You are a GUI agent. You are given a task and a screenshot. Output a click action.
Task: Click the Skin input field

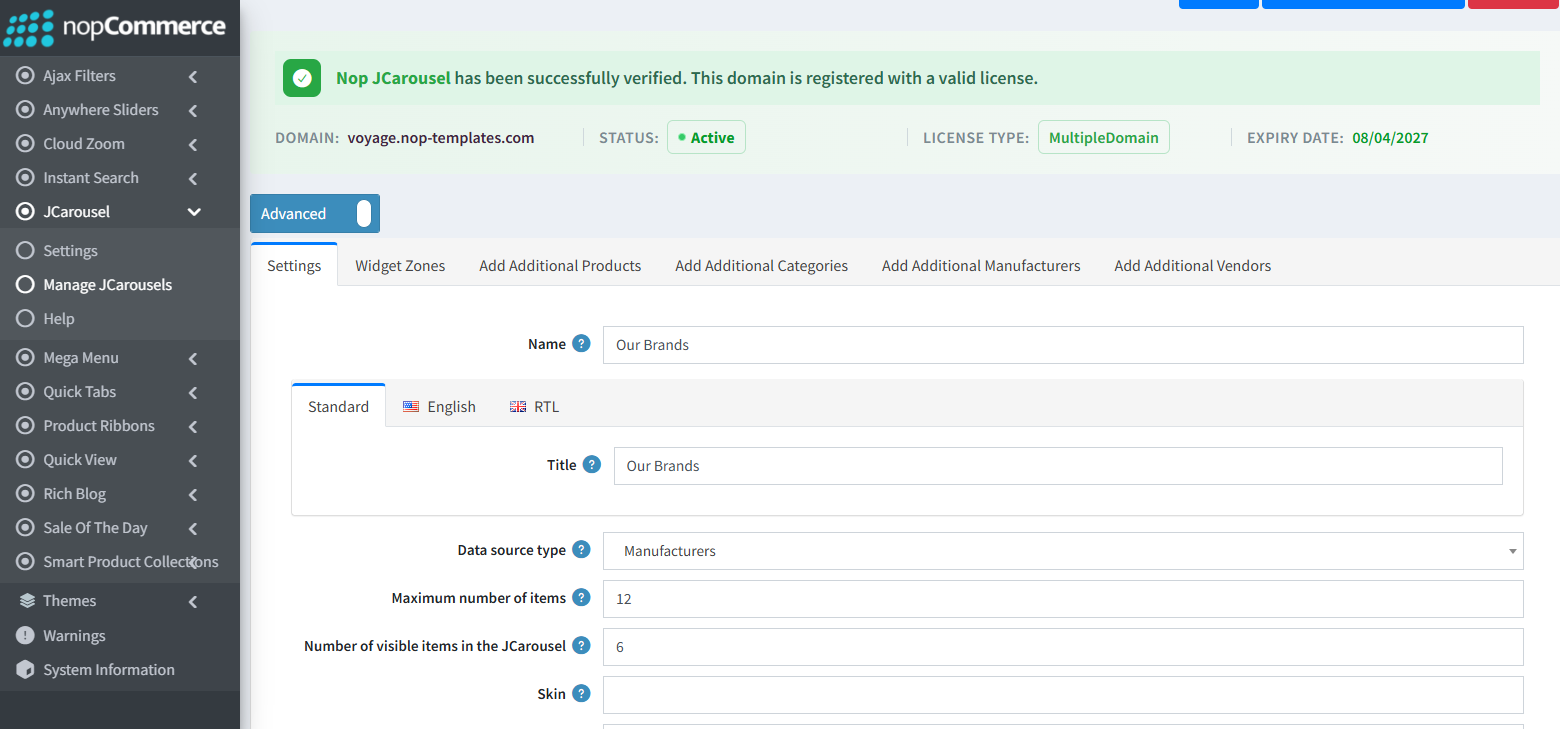coord(1063,695)
